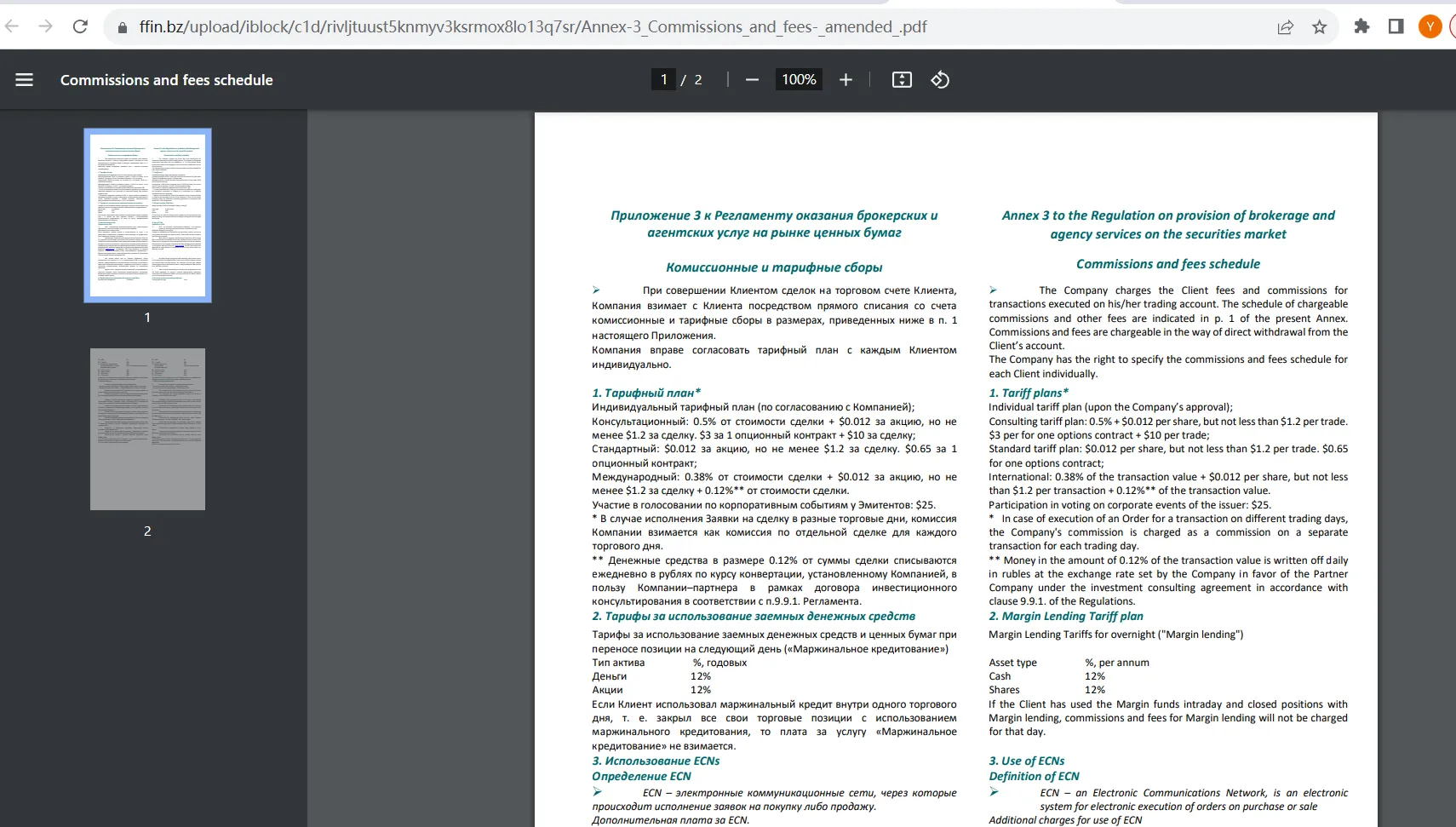Viewport: 1456px width, 827px height.
Task: Open the orange Y profile avatar
Action: (x=1430, y=26)
